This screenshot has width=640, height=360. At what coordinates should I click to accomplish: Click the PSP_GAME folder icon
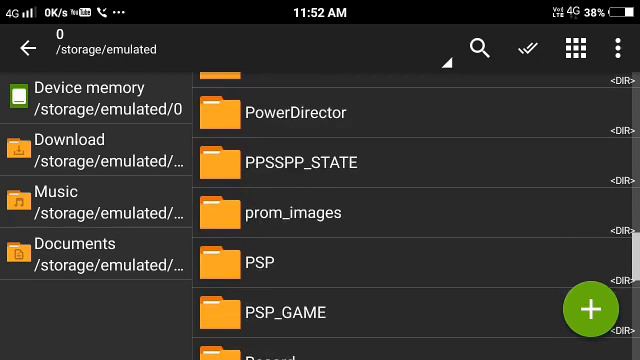pyautogui.click(x=220, y=313)
